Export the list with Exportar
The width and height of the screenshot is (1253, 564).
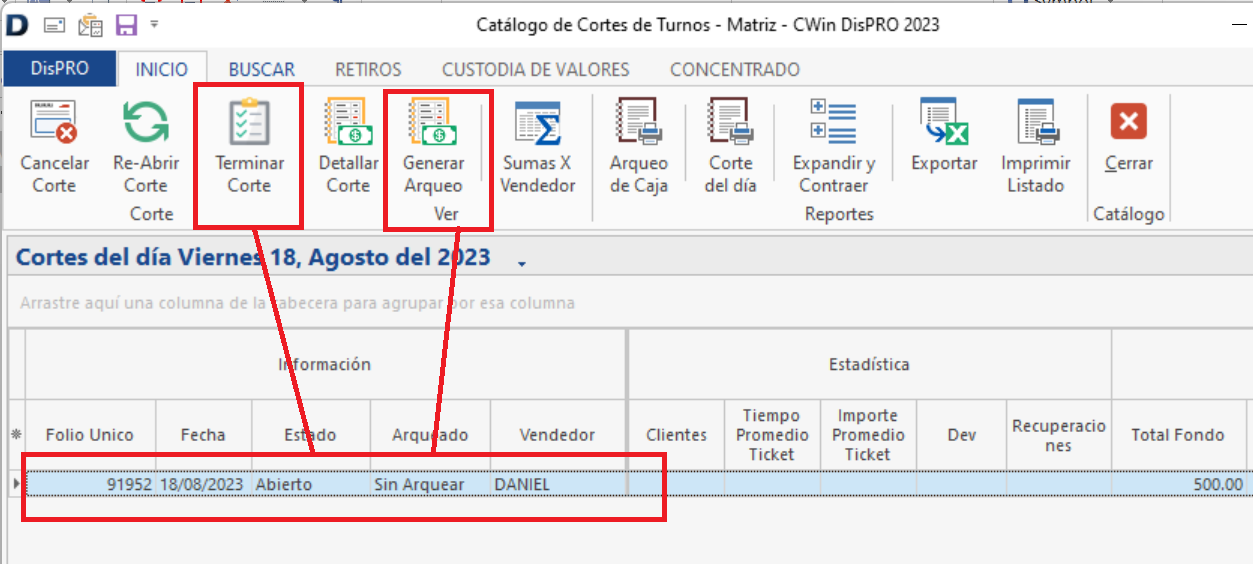pos(944,135)
